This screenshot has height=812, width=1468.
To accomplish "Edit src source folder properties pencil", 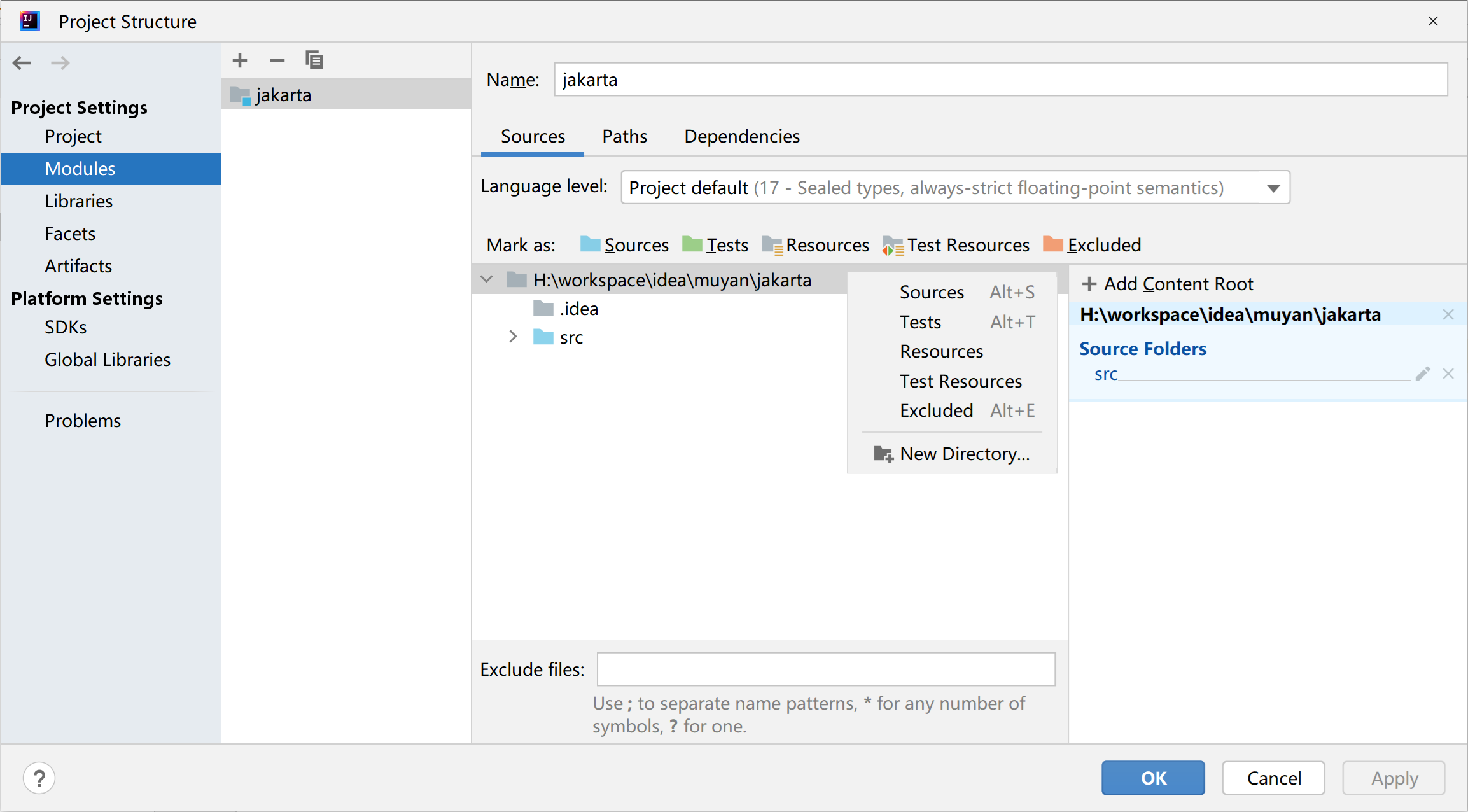I will click(1423, 374).
